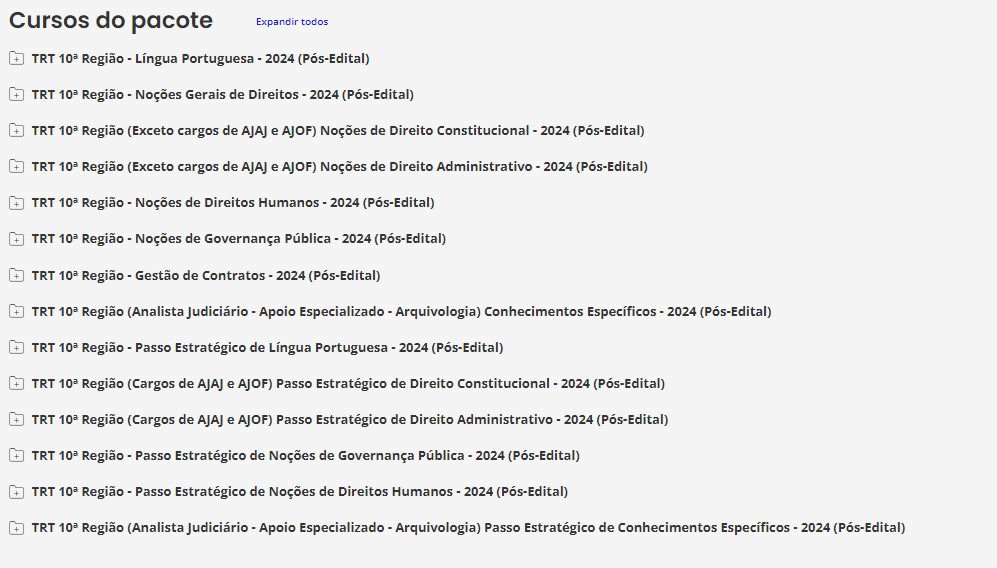Expand folder icon beside Gestão de Contratos
The width and height of the screenshot is (997, 568).
click(x=16, y=275)
